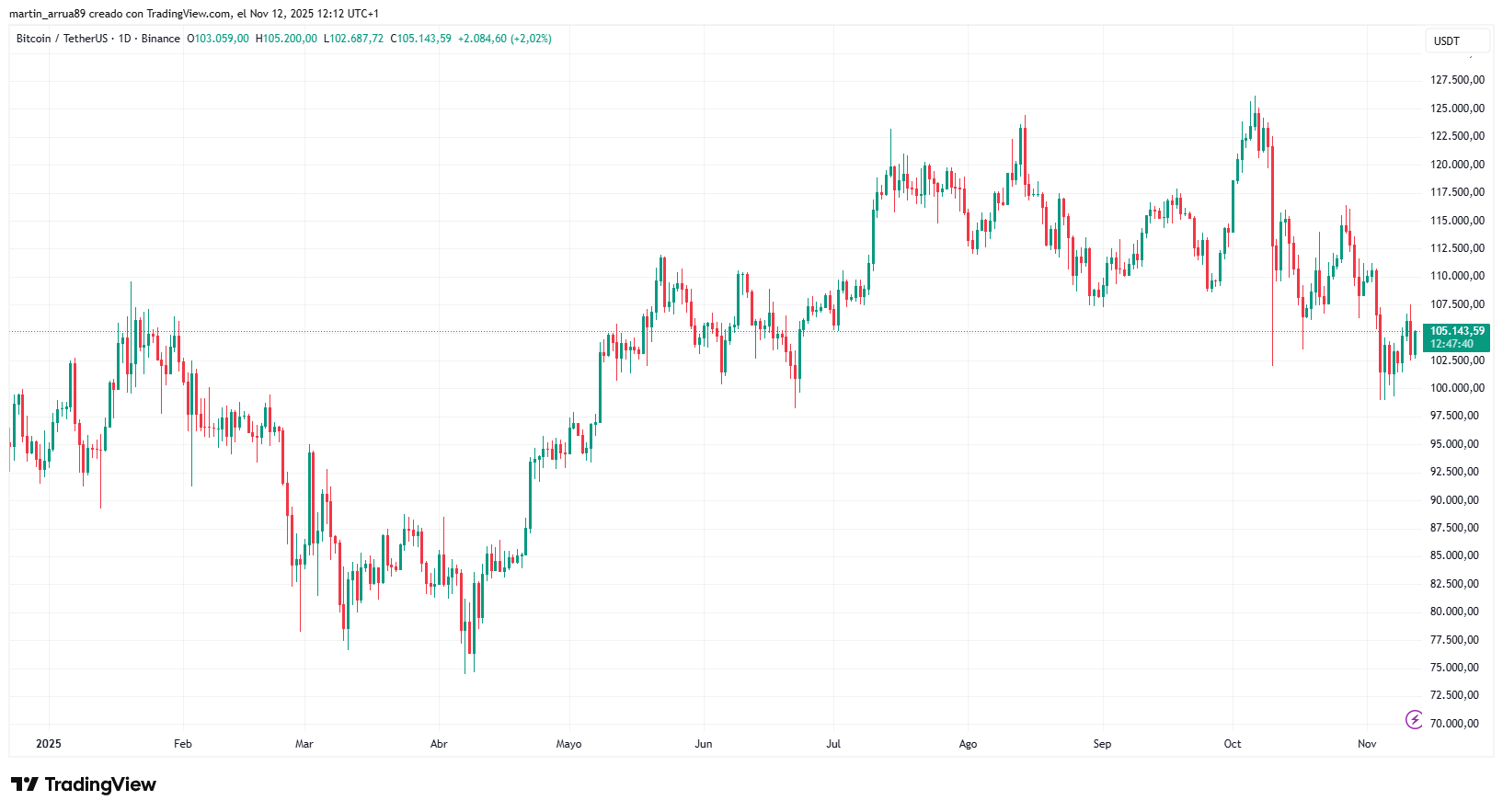The width and height of the screenshot is (1503, 812).
Task: Click the Jul marker on time axis
Action: 833,744
